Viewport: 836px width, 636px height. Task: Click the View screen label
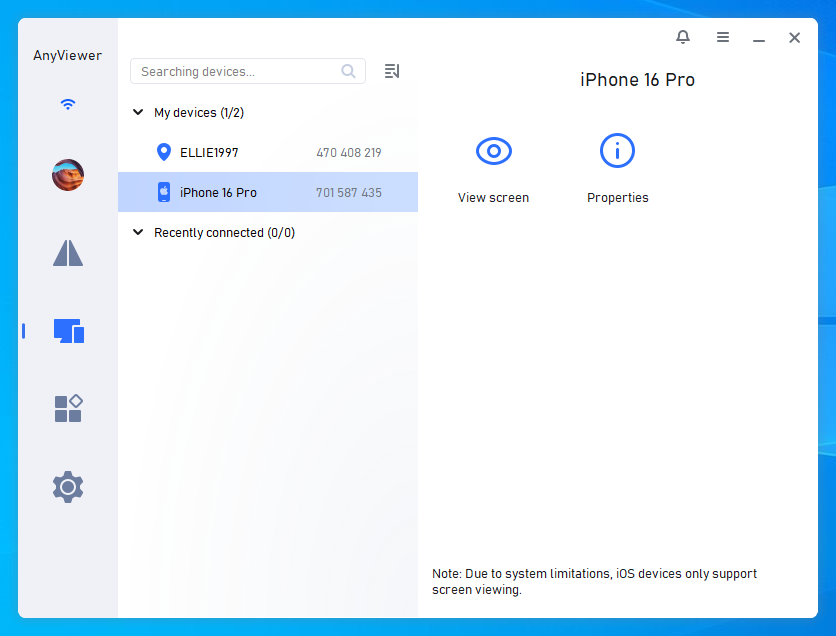click(x=493, y=198)
